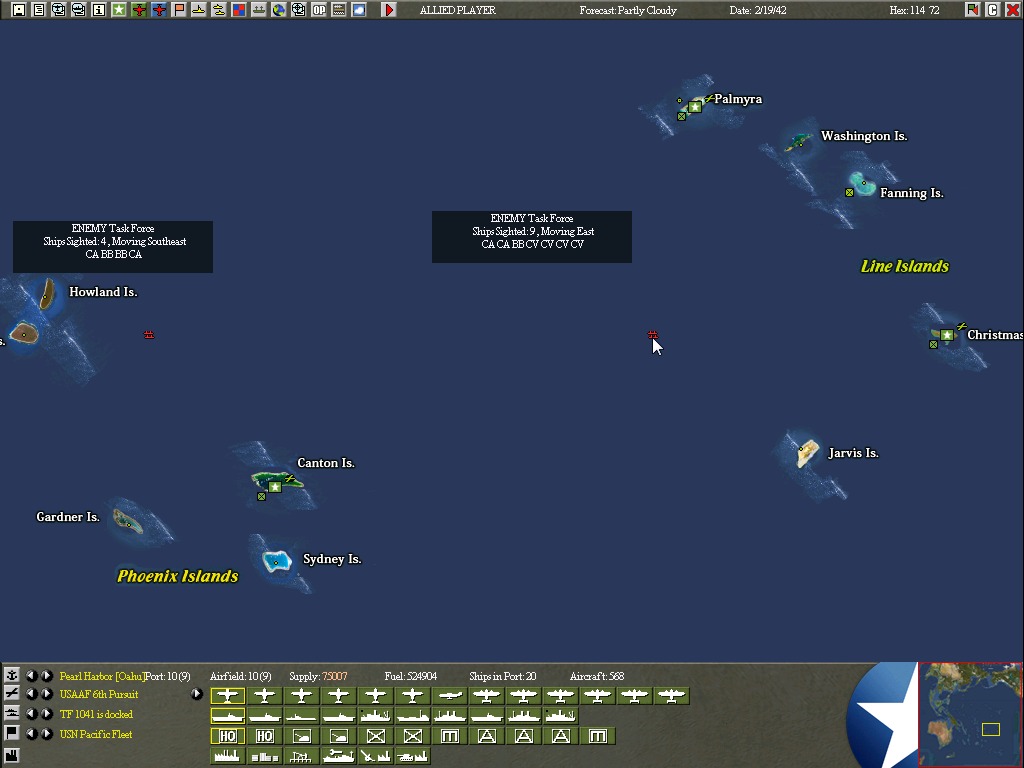Toggle the cloud weather overlay icon
Viewport: 1024px width, 768px height.
point(359,10)
